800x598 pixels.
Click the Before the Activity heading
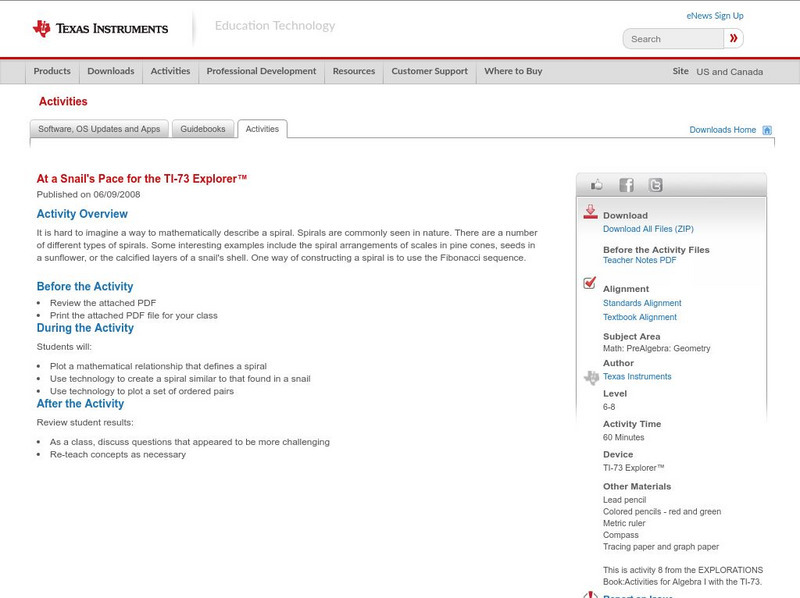click(85, 286)
